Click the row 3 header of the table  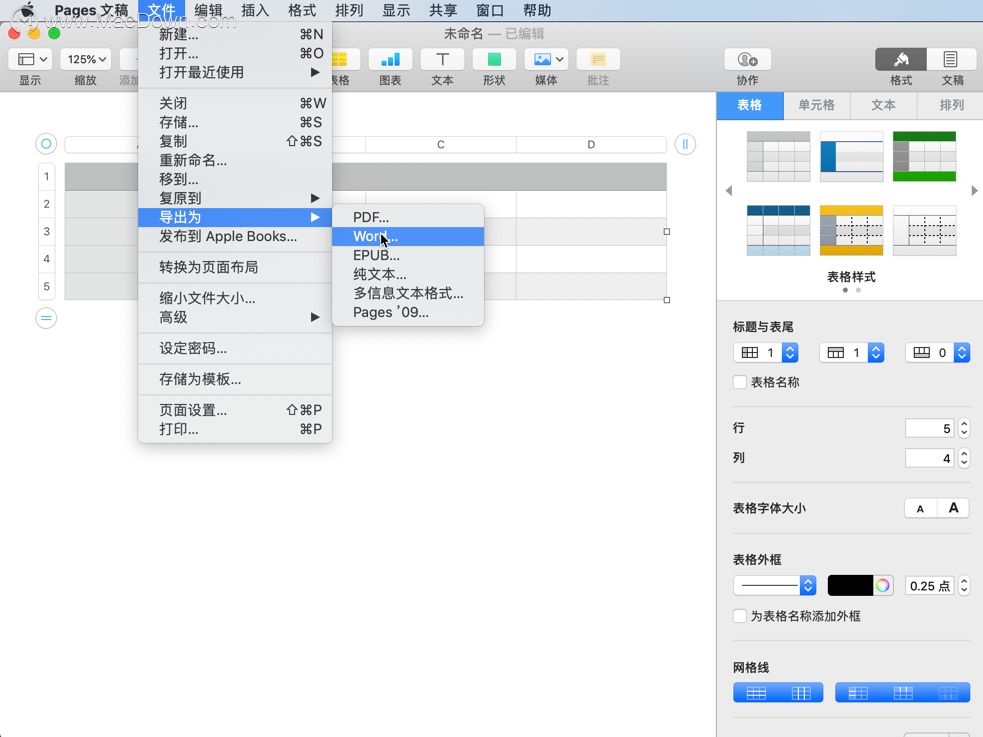(x=46, y=231)
